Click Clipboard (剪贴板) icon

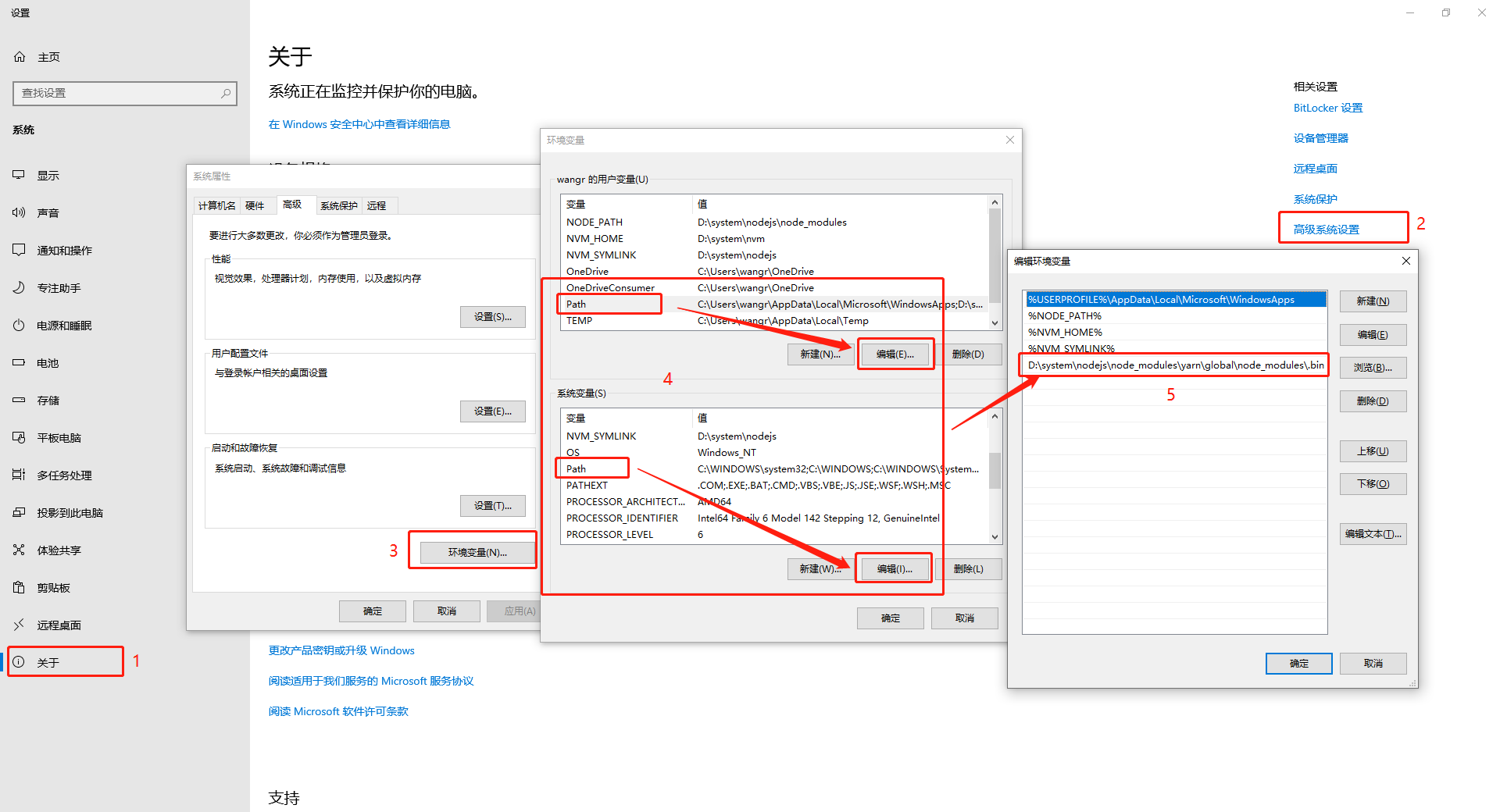(x=19, y=587)
